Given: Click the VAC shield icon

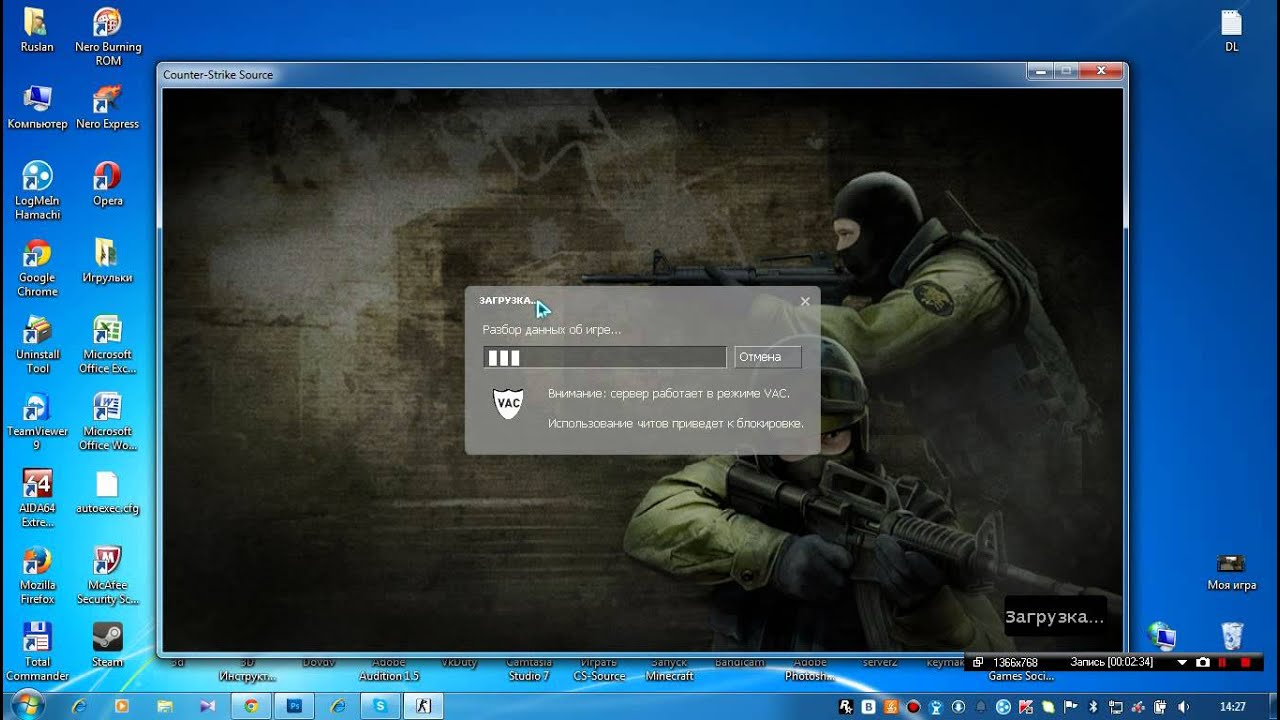Looking at the screenshot, I should 509,402.
